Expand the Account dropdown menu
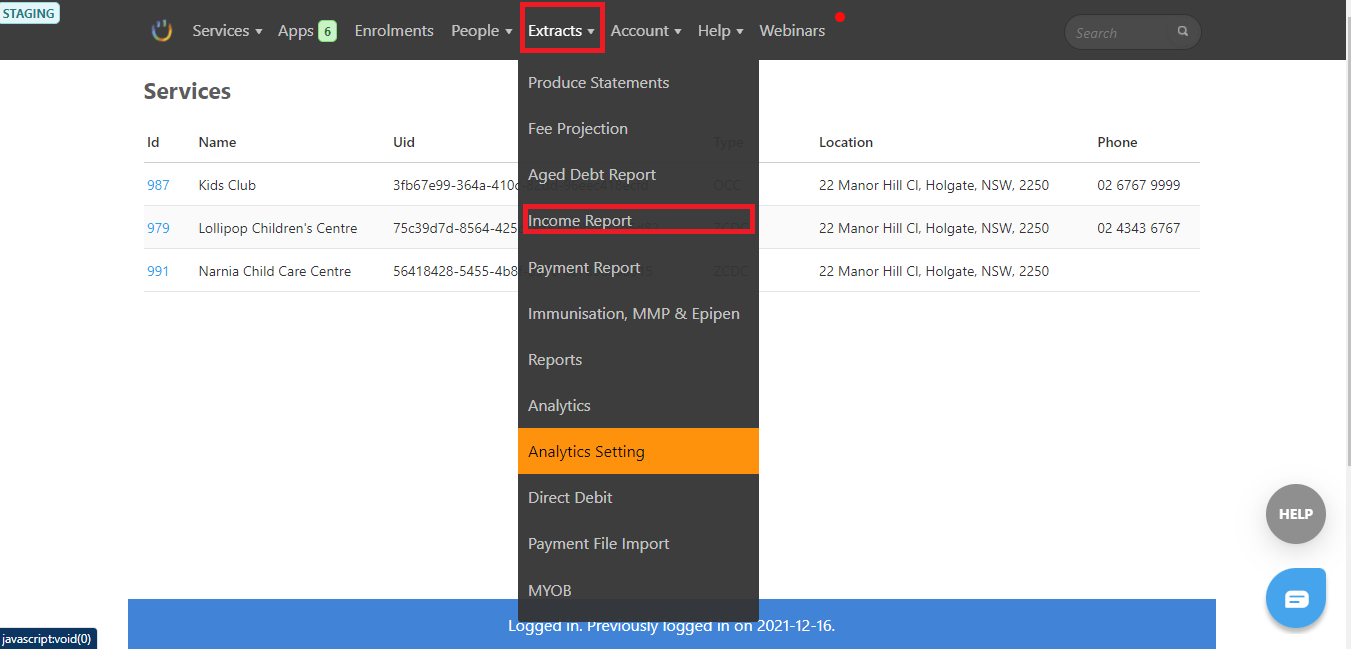The image size is (1351, 649). pos(646,31)
